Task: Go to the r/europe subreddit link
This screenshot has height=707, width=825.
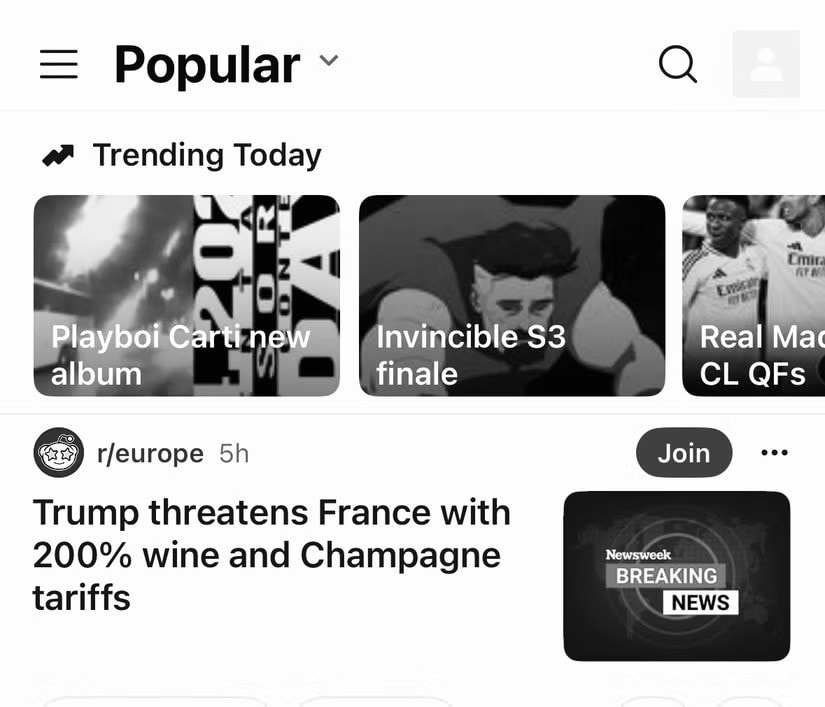Action: coord(150,454)
